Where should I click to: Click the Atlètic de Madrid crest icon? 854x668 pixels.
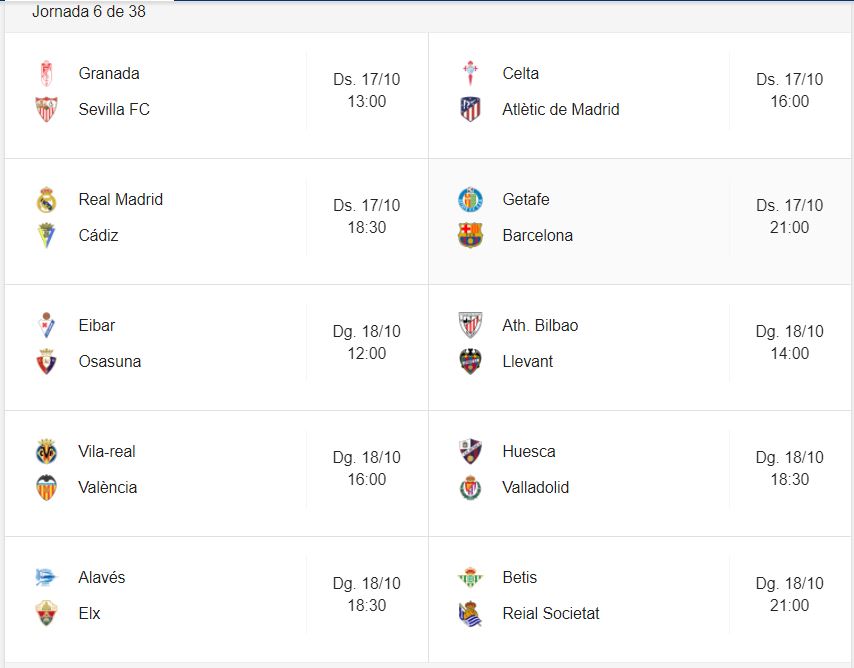tap(470, 110)
